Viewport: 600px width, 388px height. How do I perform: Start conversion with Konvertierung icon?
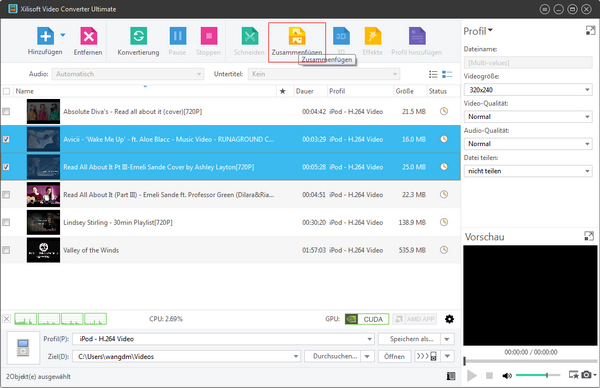pos(138,36)
